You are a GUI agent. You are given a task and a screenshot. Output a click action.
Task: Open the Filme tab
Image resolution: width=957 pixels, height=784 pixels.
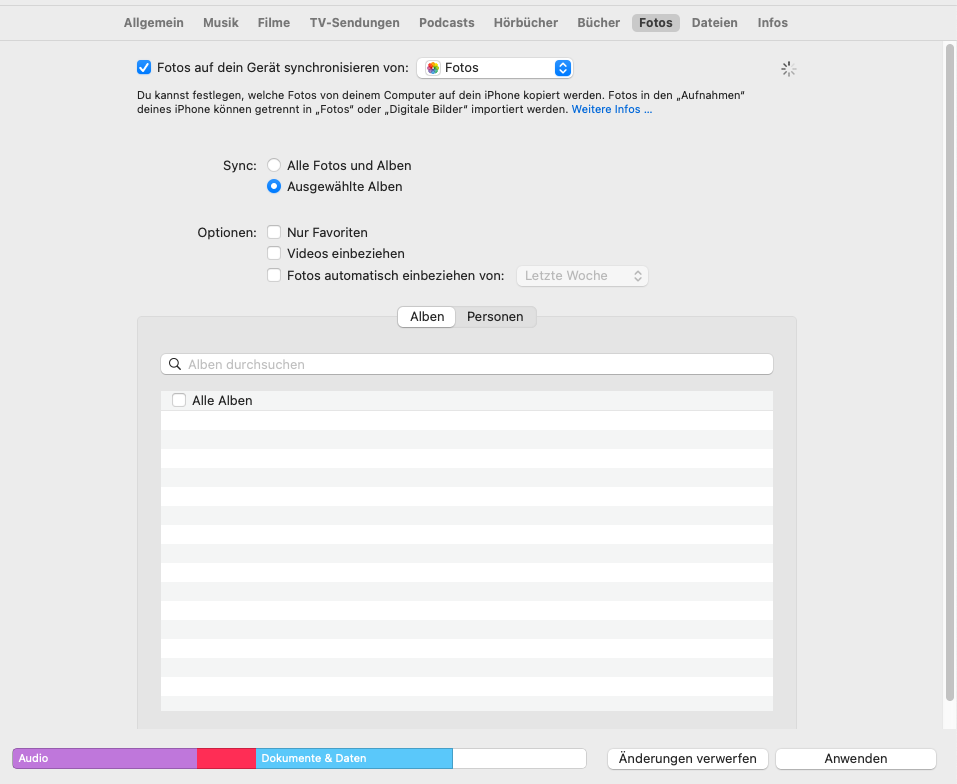tap(273, 23)
